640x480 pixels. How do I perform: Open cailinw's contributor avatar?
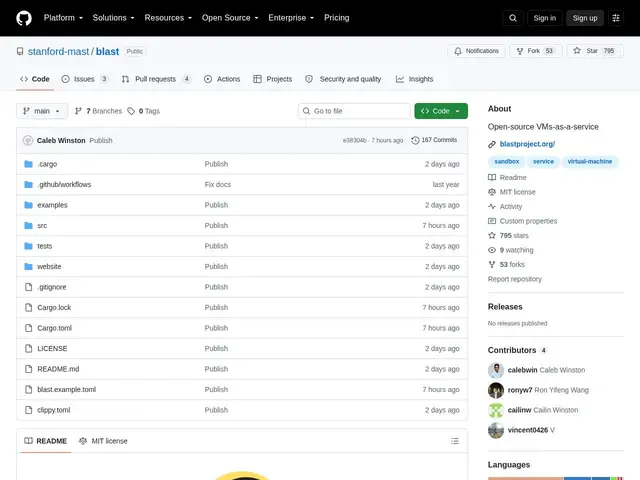tap(496, 410)
